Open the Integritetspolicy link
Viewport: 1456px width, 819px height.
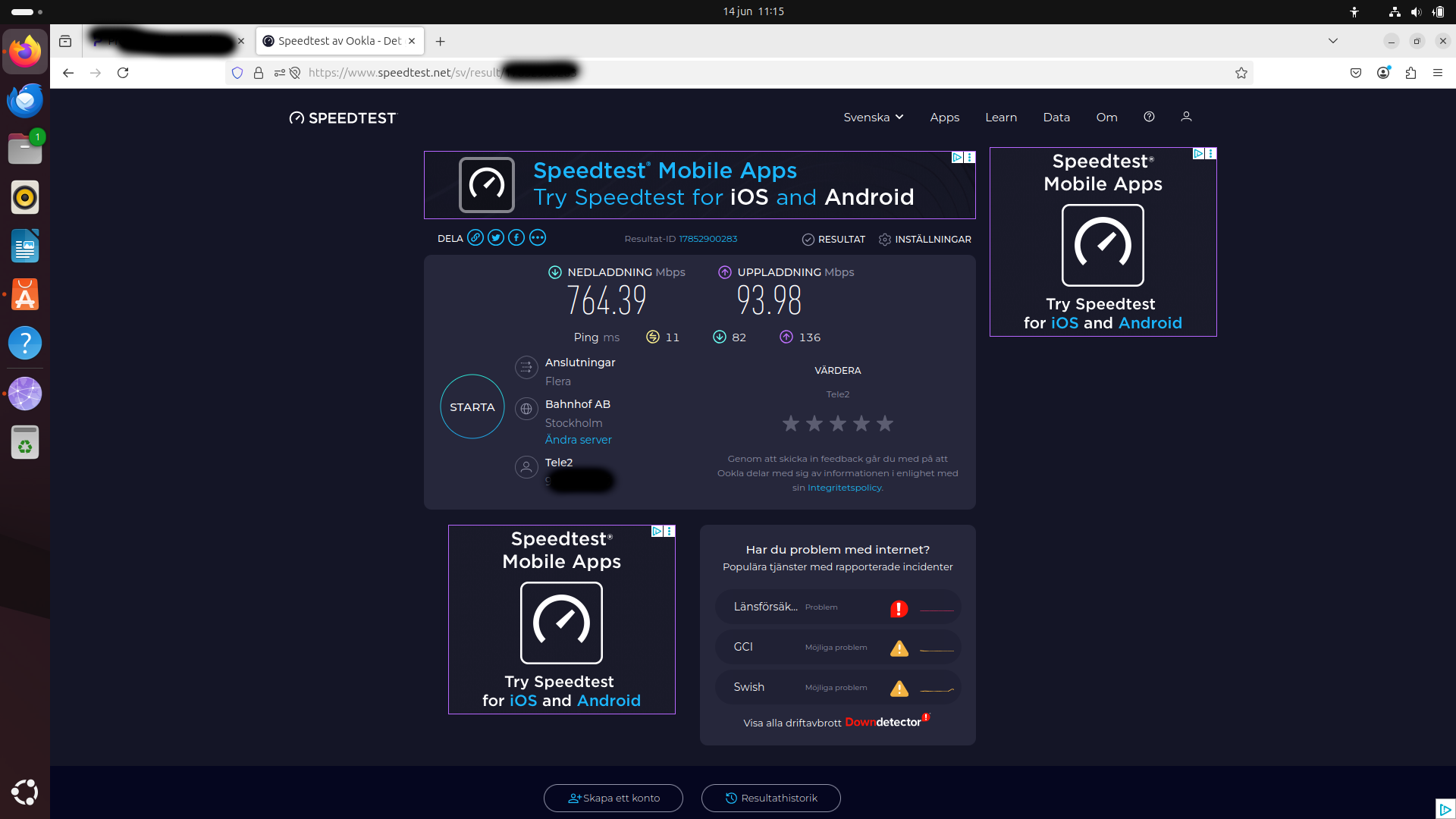[x=845, y=488]
